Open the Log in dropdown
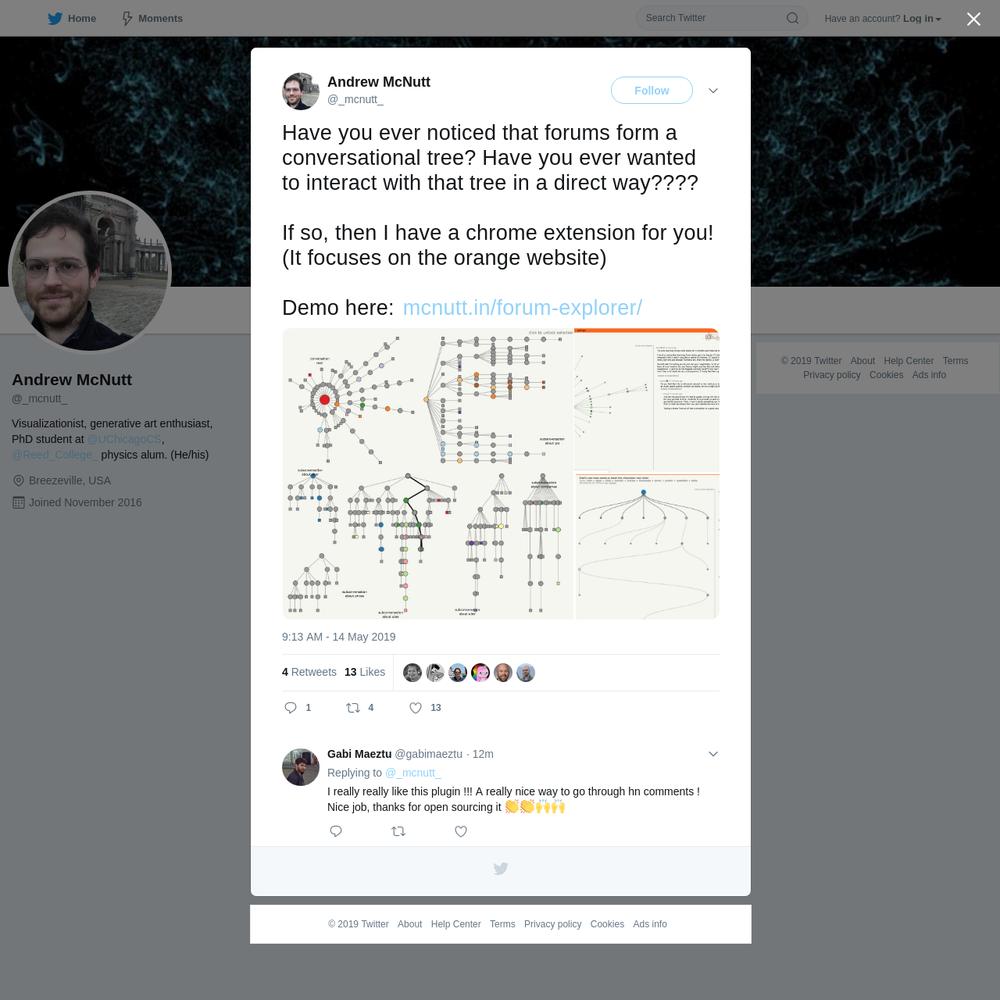Image resolution: width=1000 pixels, height=1000 pixels. coord(922,18)
